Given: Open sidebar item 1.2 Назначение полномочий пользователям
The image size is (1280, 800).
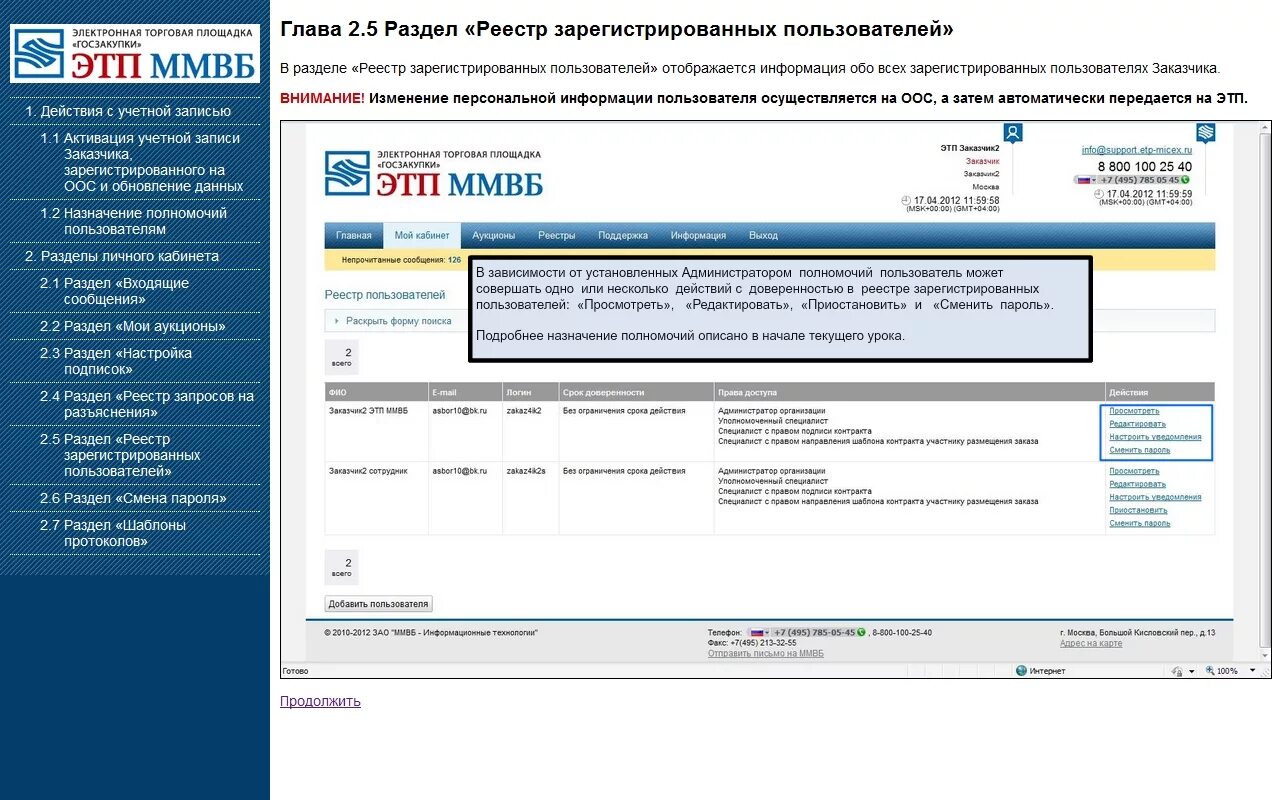Looking at the screenshot, I should coord(134,221).
